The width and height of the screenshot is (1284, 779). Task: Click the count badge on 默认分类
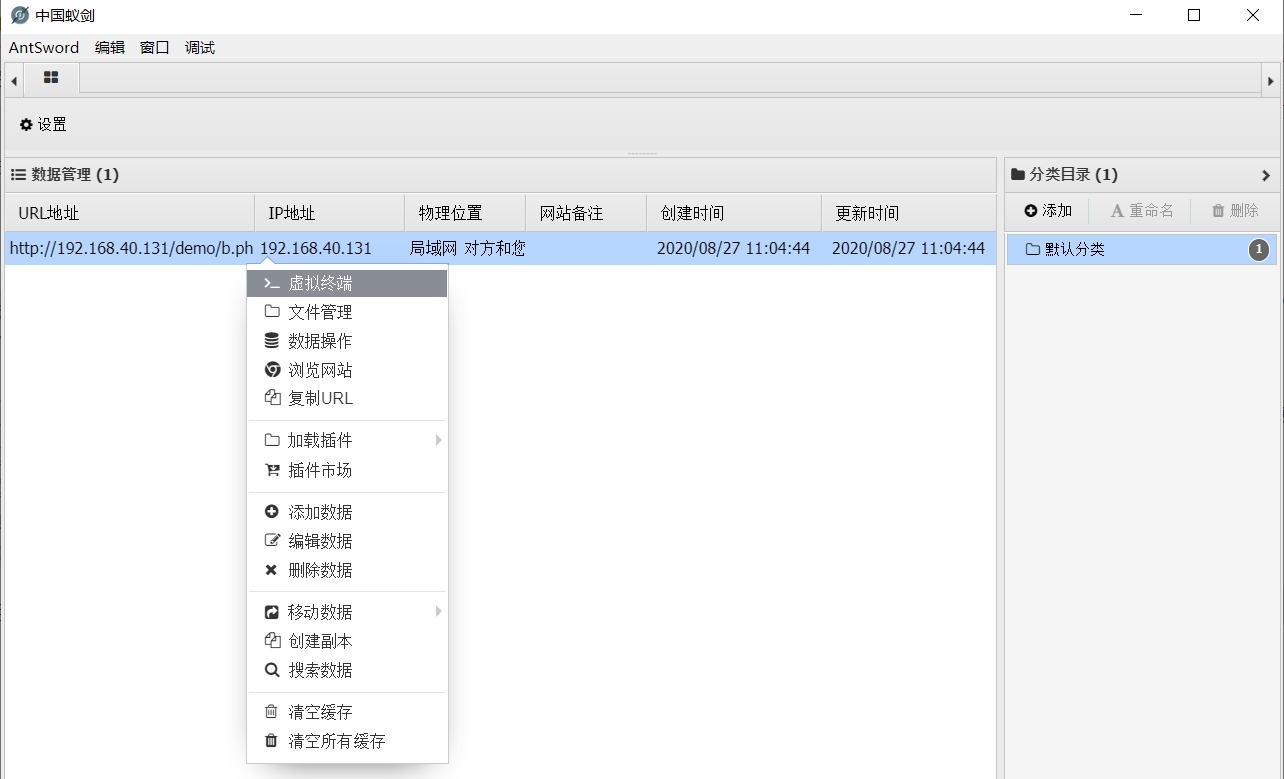(1259, 250)
